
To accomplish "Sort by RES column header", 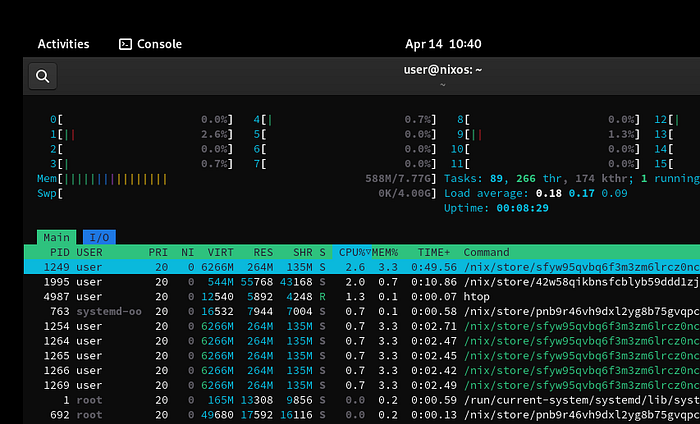I will coord(263,252).
